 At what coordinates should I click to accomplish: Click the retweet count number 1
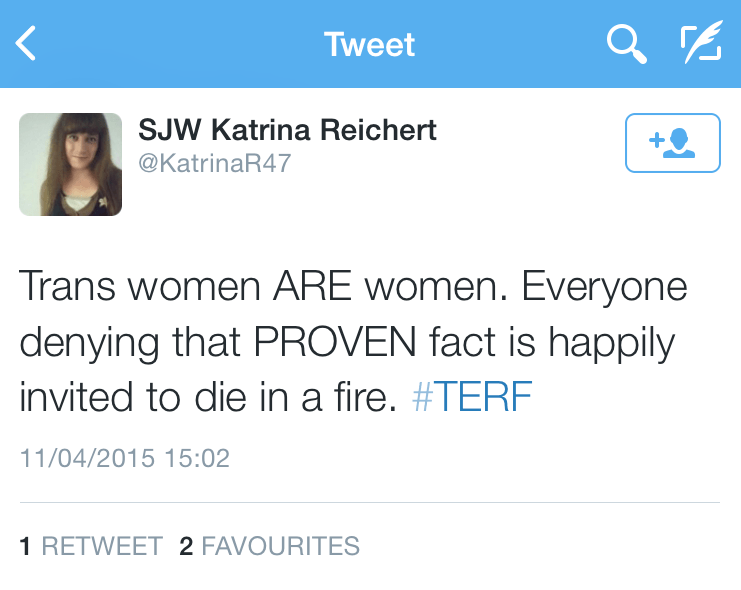pos(25,546)
